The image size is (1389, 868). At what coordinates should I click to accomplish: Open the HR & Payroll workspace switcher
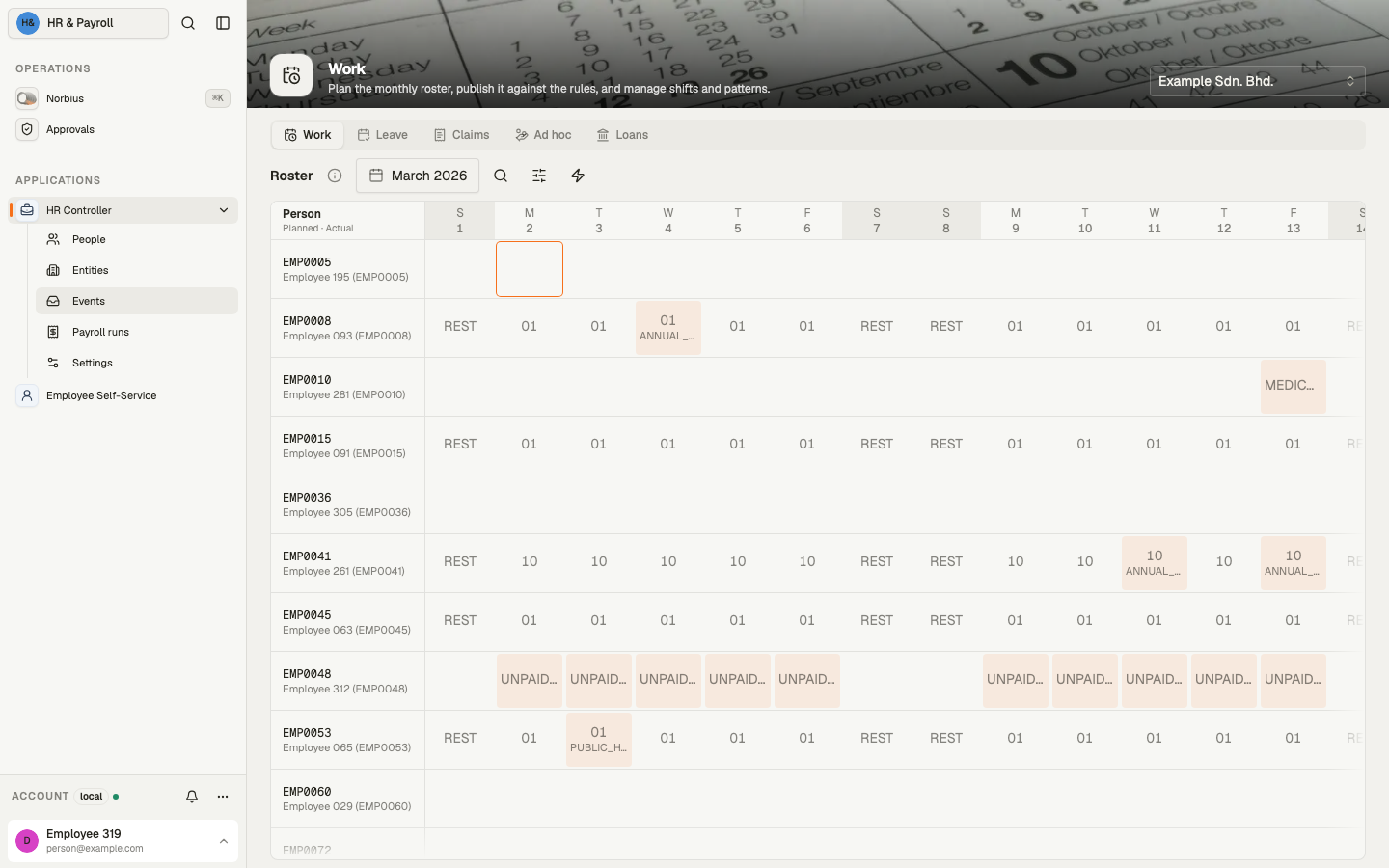point(89,23)
